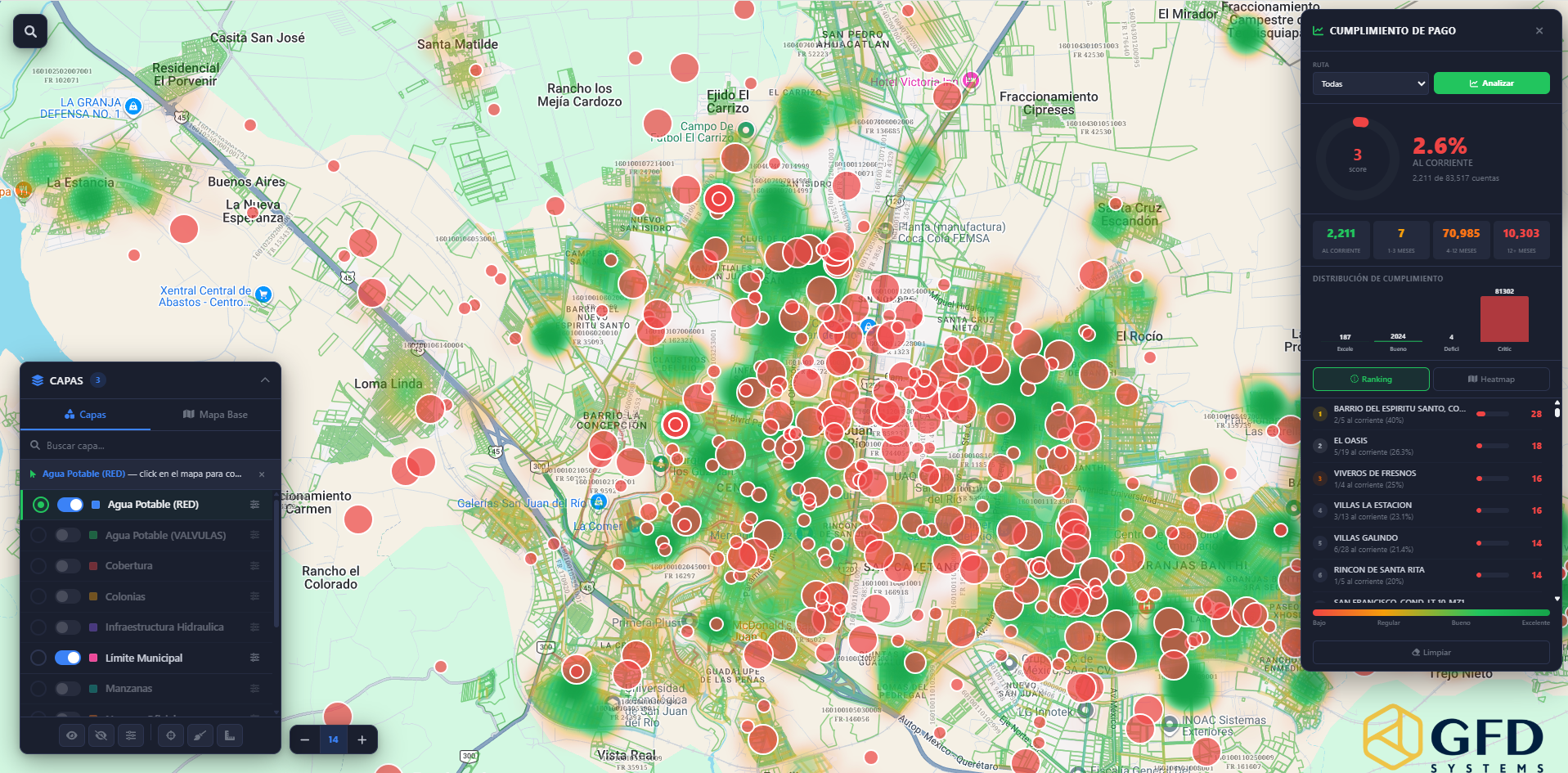Open settings sliders for Límite Municipal layer
The image size is (1568, 773).
coord(254,658)
